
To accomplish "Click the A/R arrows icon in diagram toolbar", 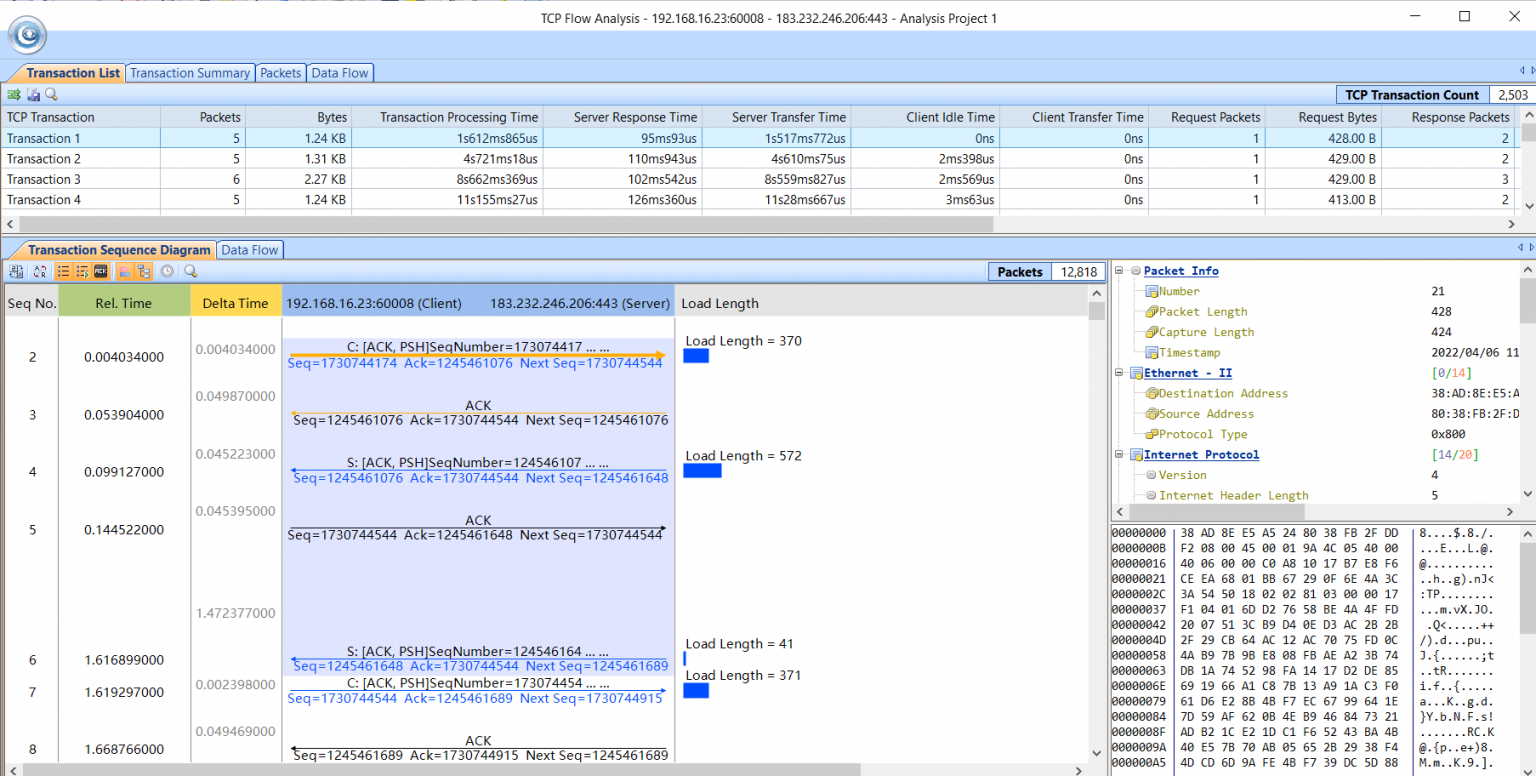I will point(40,271).
